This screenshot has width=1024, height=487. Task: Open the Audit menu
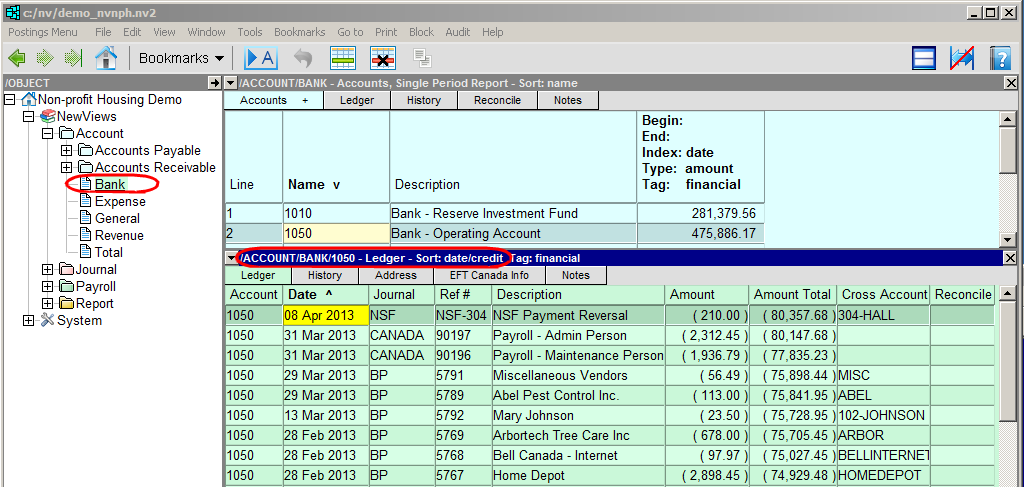pyautogui.click(x=457, y=32)
